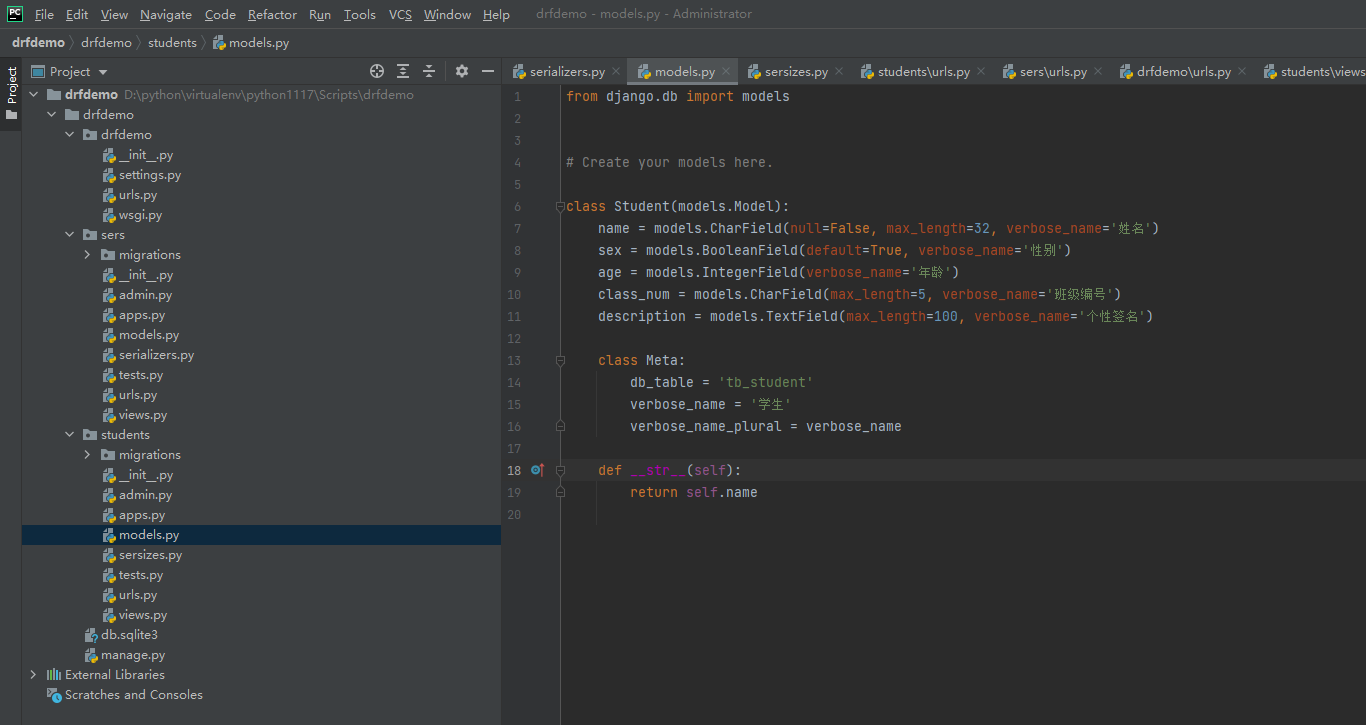Close the serializers.py tab
This screenshot has width=1366, height=725.
(616, 71)
